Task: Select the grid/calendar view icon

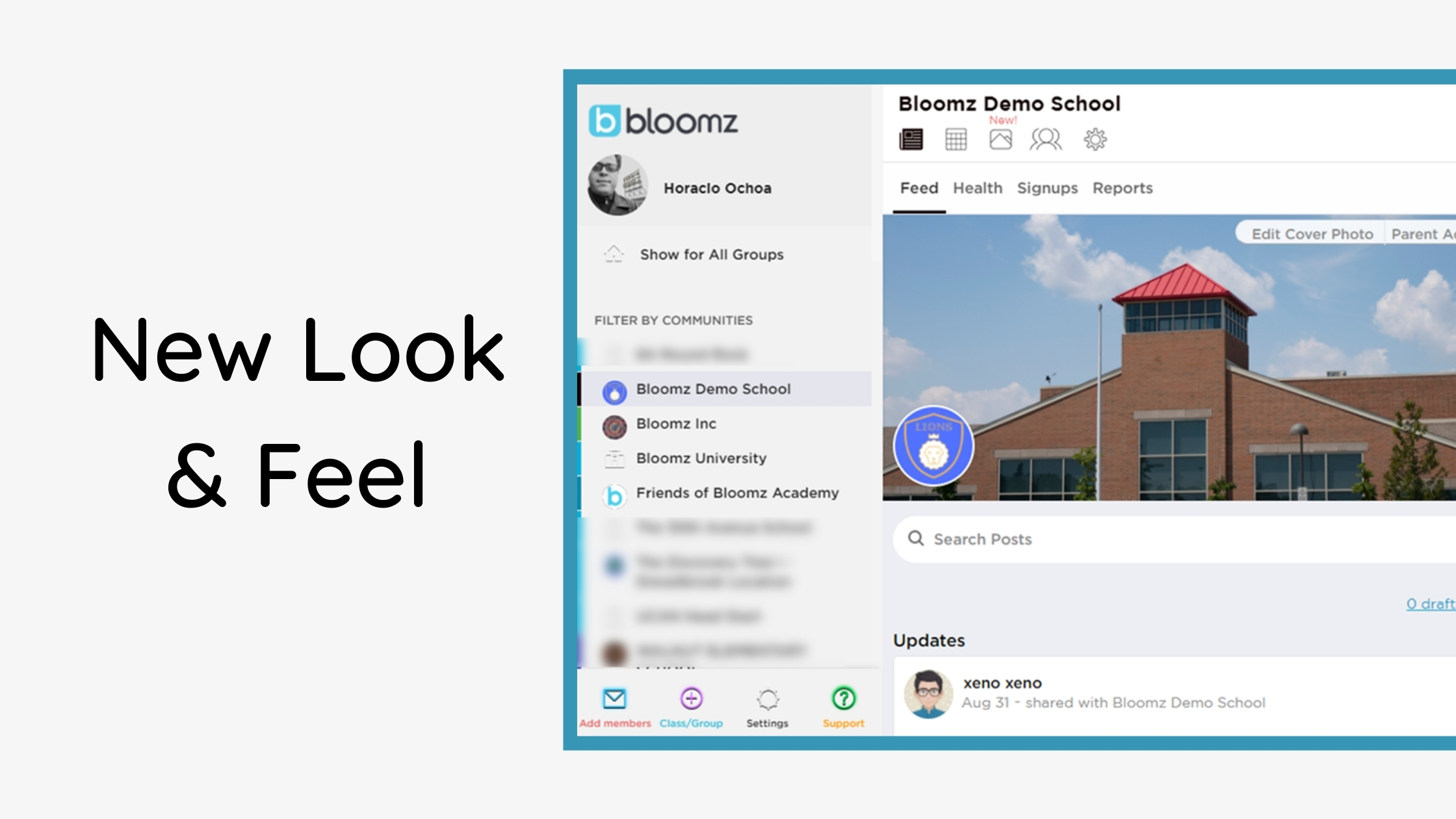Action: coord(956,140)
